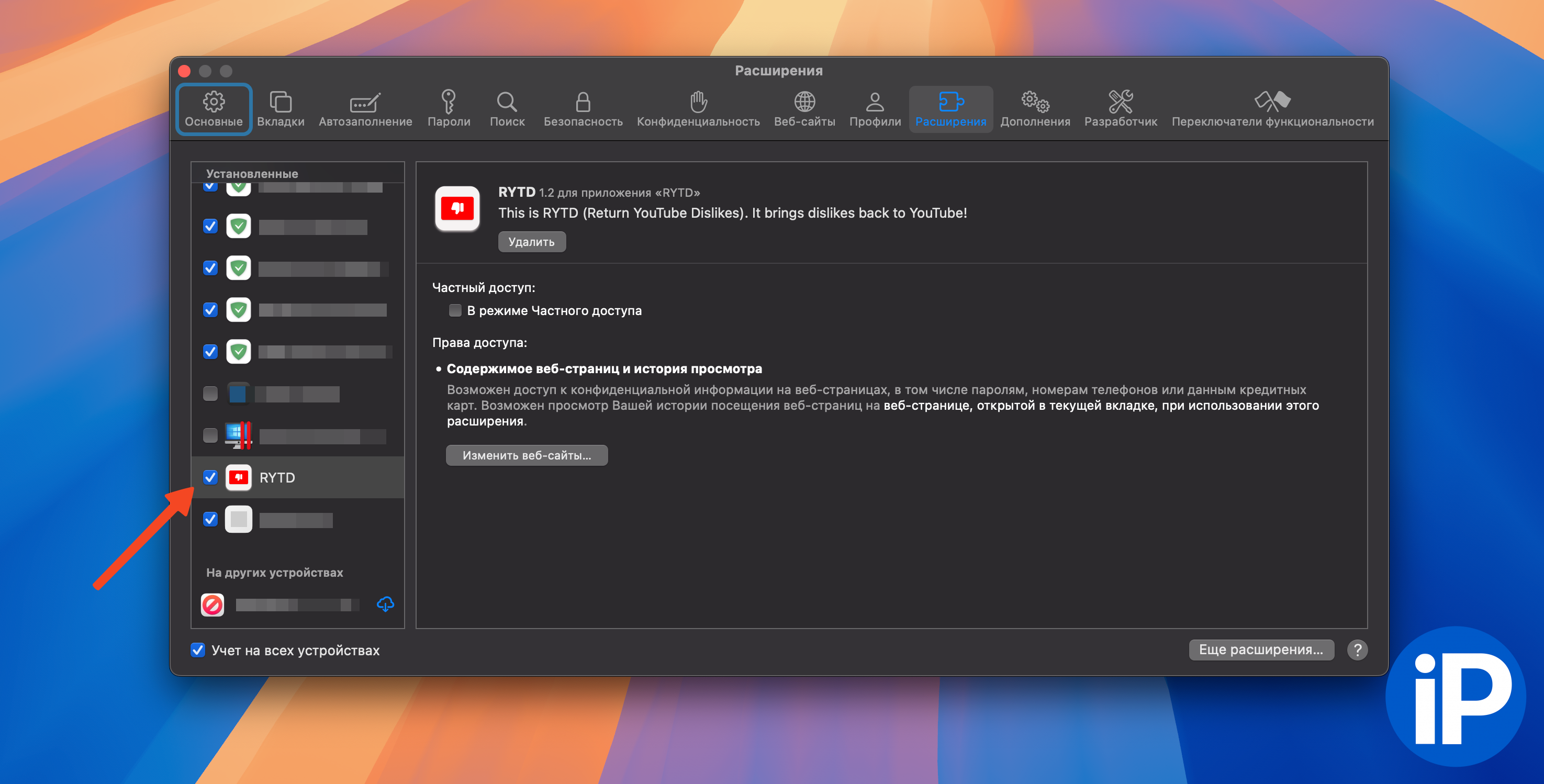The image size is (1544, 784).
Task: Switch to the Автозаполнение pane
Action: [x=365, y=110]
